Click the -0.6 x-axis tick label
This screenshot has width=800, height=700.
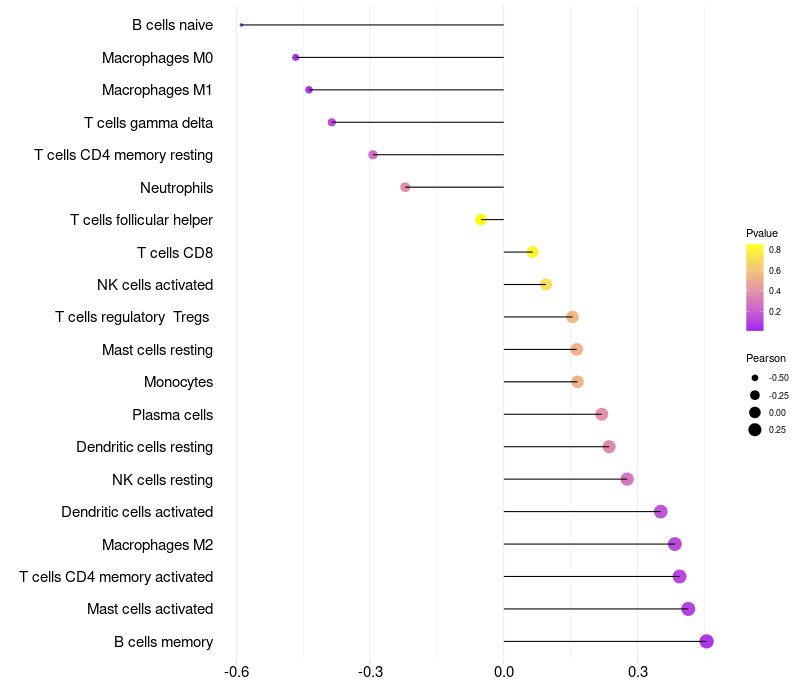click(236, 670)
